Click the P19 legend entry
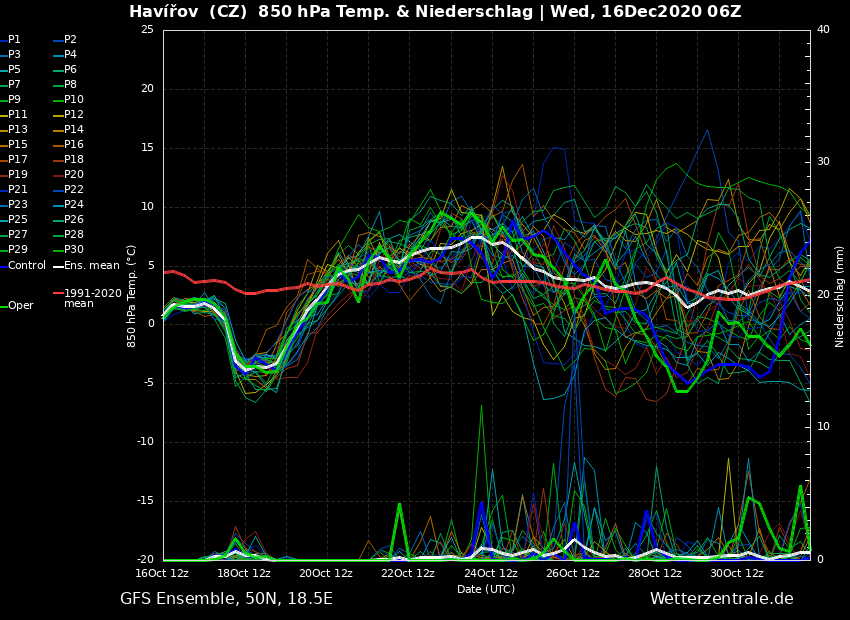The image size is (850, 620). (18, 175)
